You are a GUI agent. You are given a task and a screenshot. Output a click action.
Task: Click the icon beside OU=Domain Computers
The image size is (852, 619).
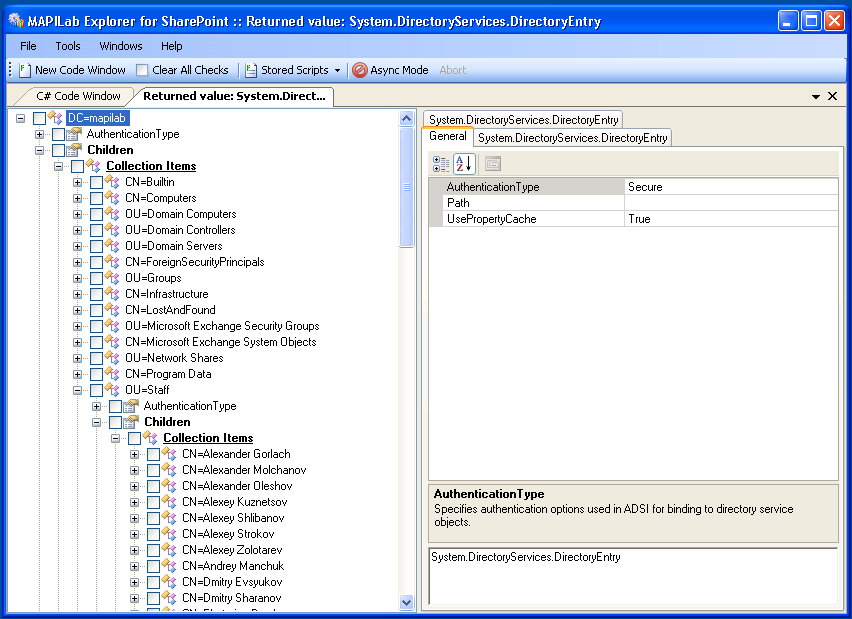click(112, 214)
